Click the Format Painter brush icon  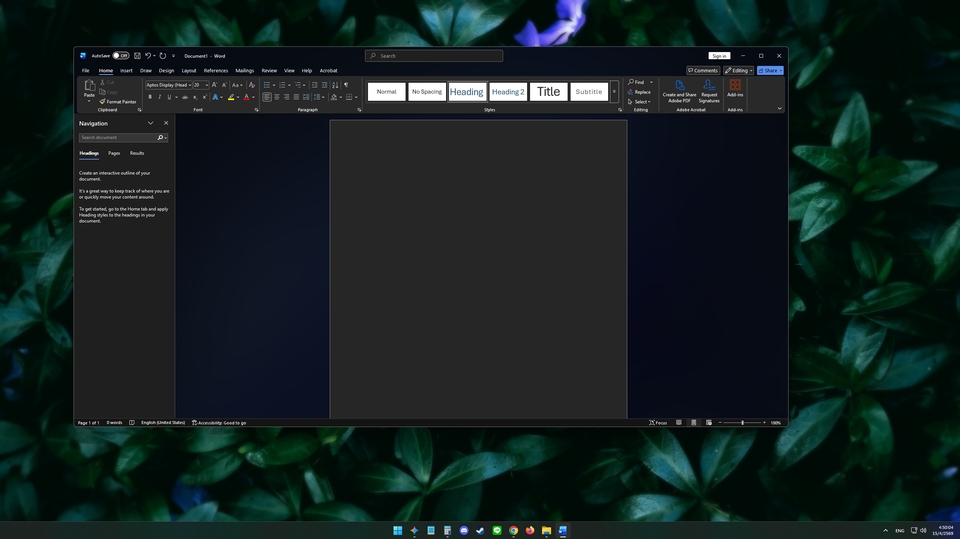[102, 102]
